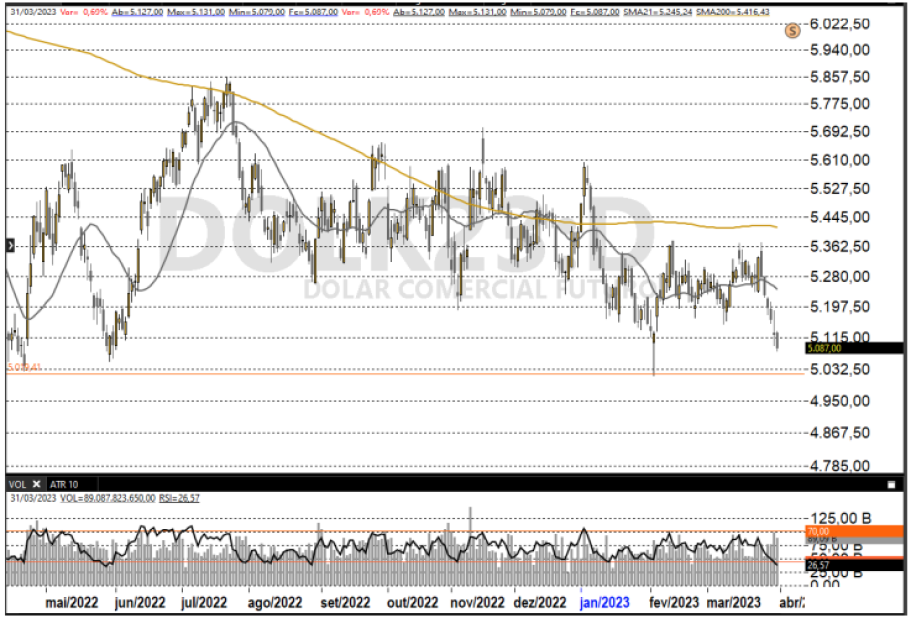Close the VOL indicator tab
This screenshot has height=618, width=911.
(x=36, y=483)
